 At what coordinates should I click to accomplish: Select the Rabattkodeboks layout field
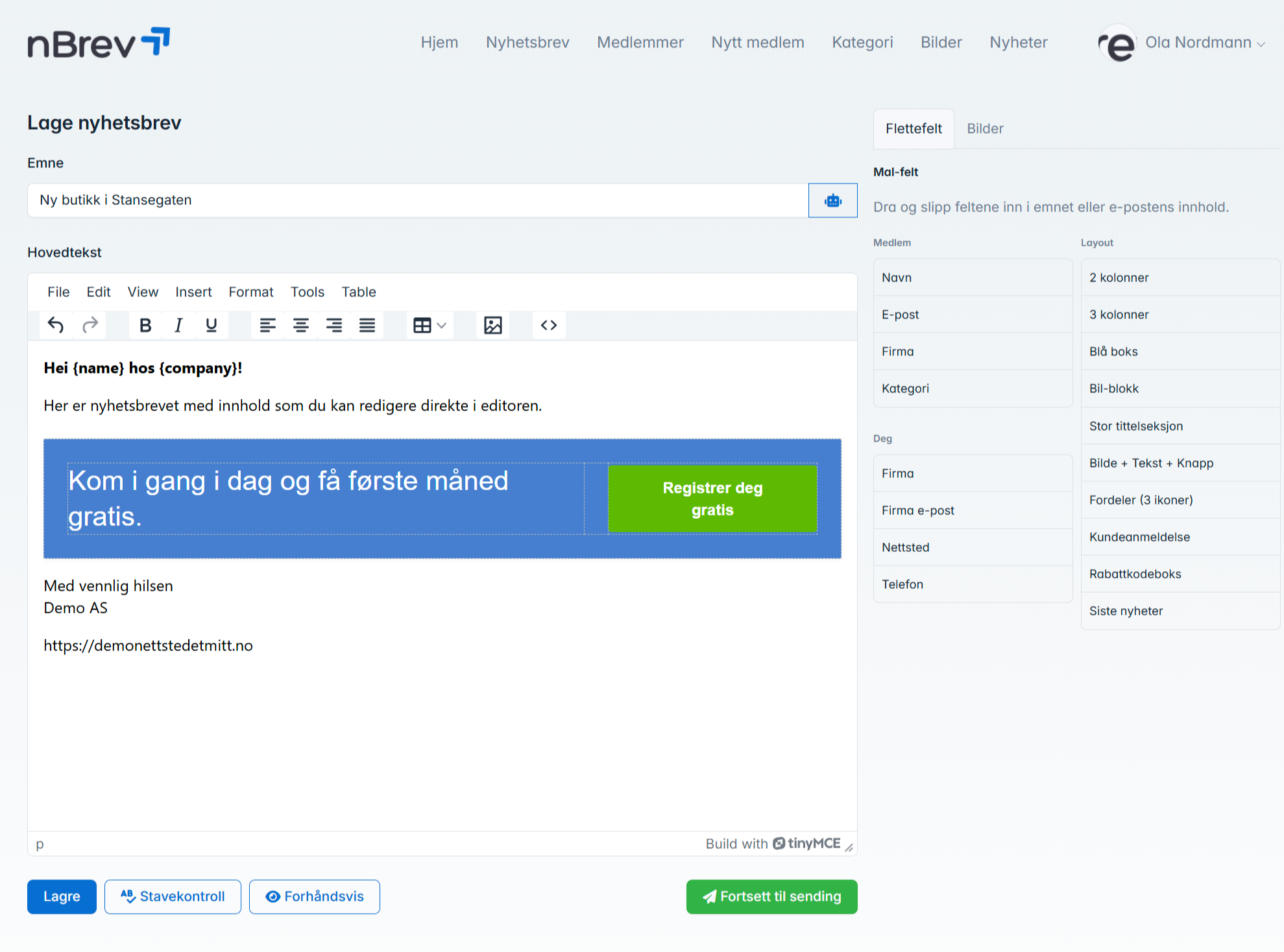pos(1135,574)
